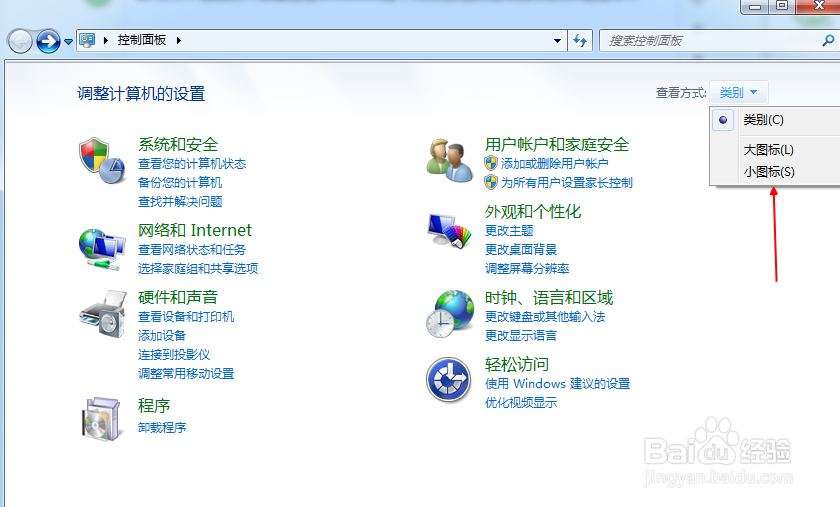
Task: Open 为所有用户设置家长控制 link
Action: pyautogui.click(x=567, y=182)
